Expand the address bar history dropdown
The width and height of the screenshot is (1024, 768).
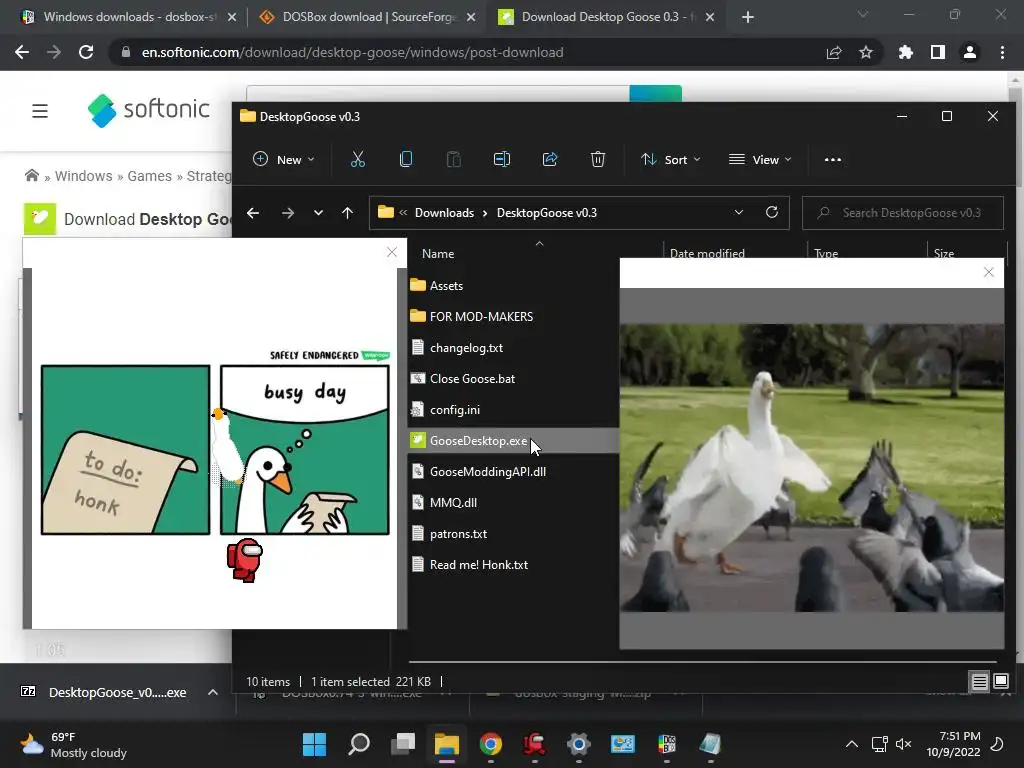(739, 212)
